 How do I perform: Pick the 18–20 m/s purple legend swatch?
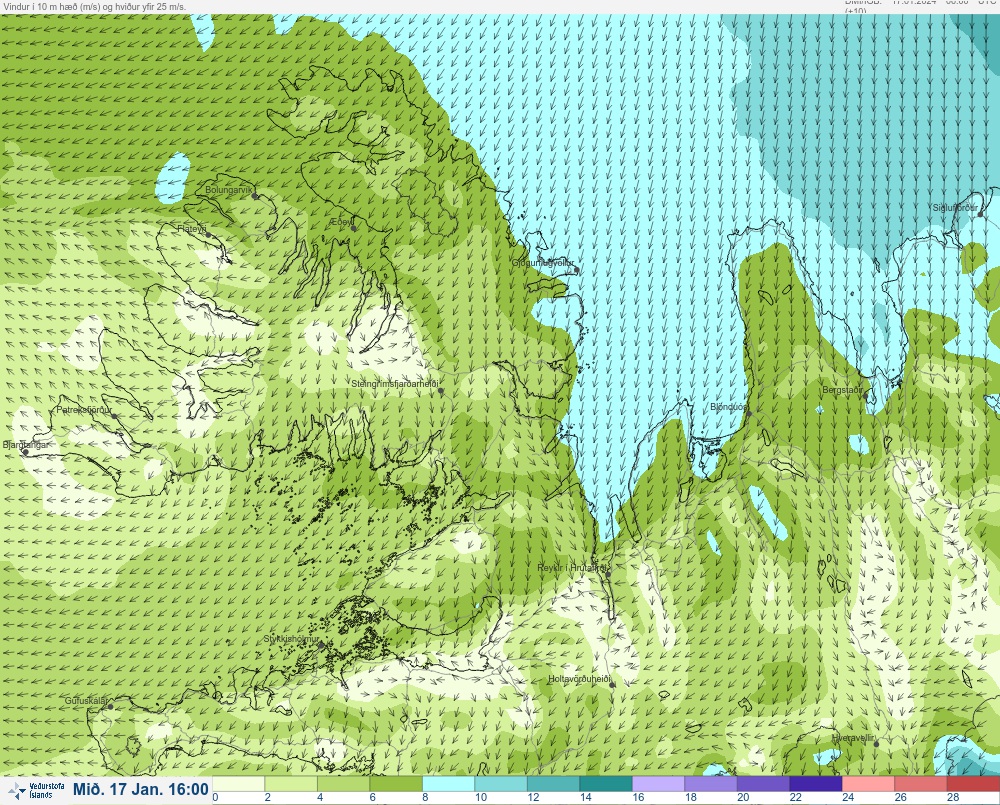pos(711,783)
